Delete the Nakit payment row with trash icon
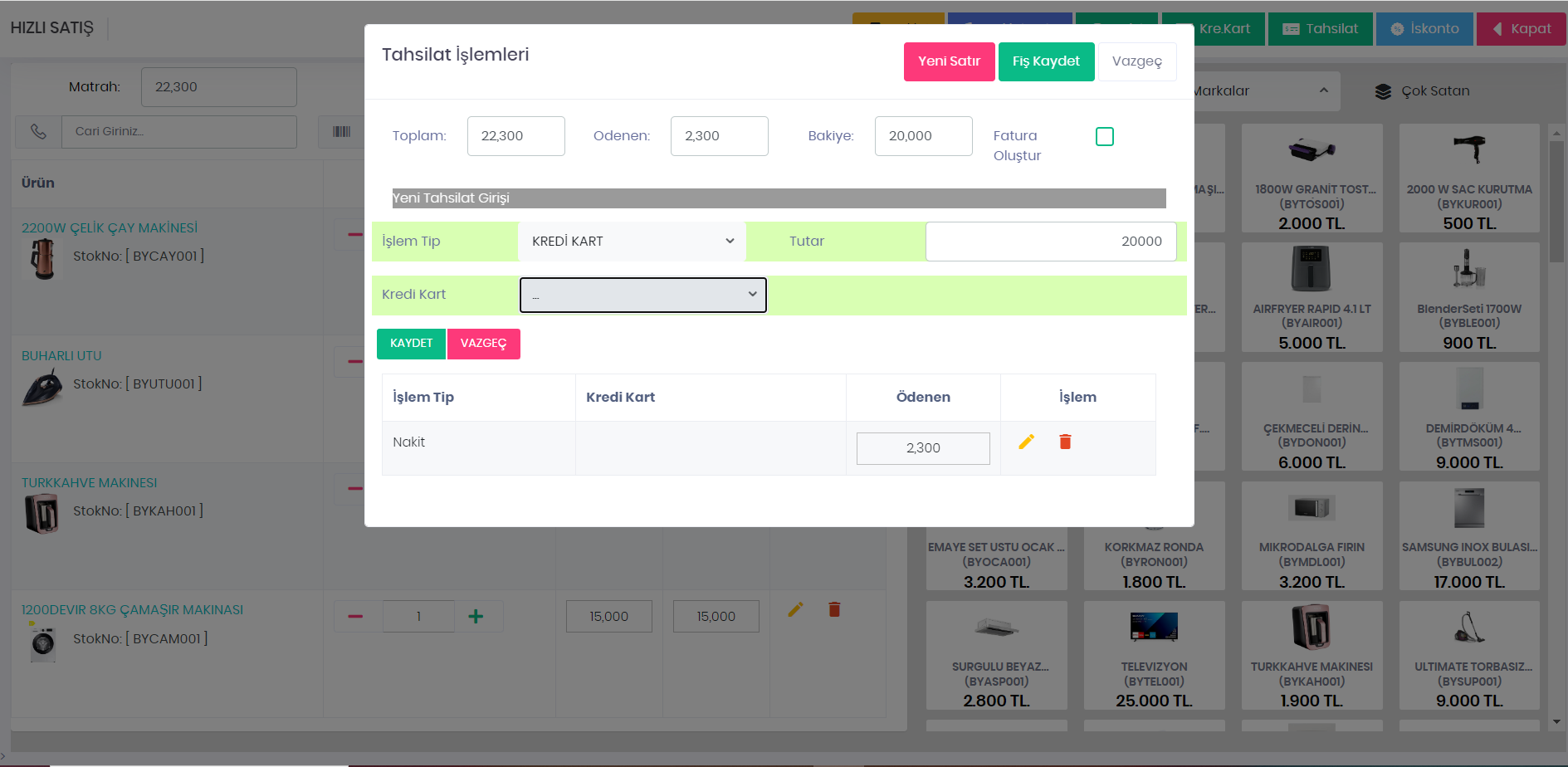The height and width of the screenshot is (767, 1568). tap(1065, 442)
